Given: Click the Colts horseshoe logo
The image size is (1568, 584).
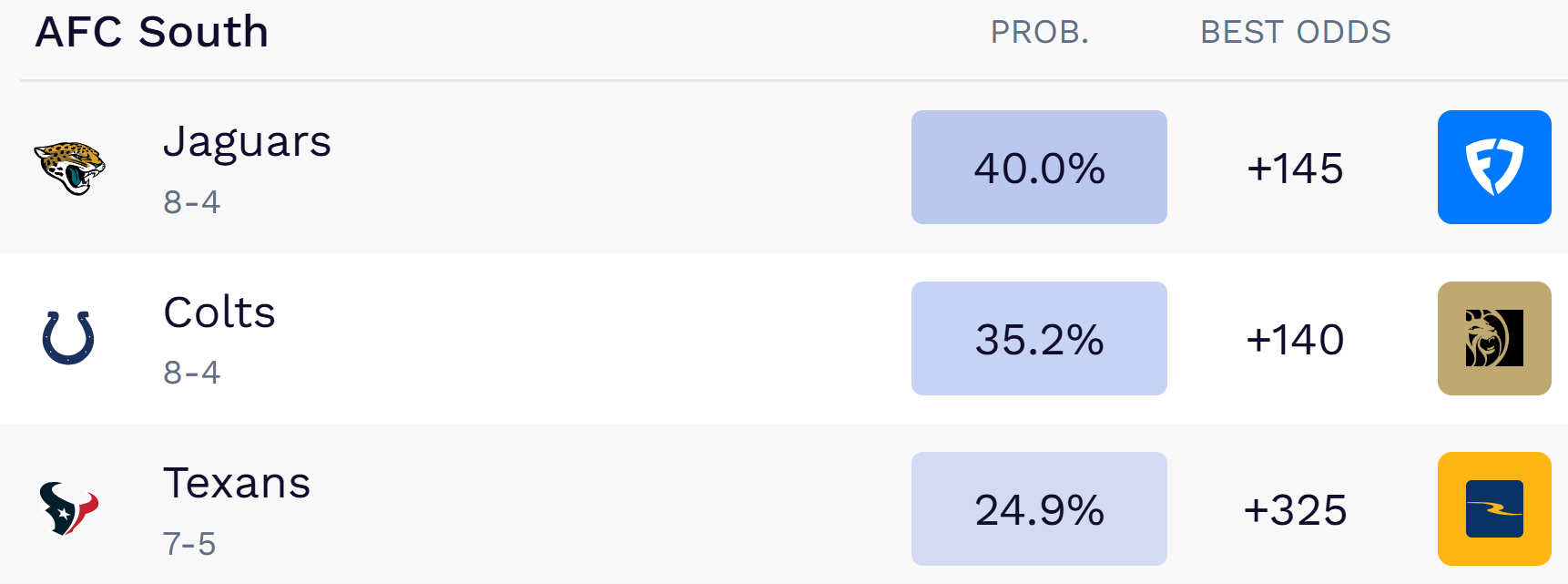Looking at the screenshot, I should coord(68,338).
